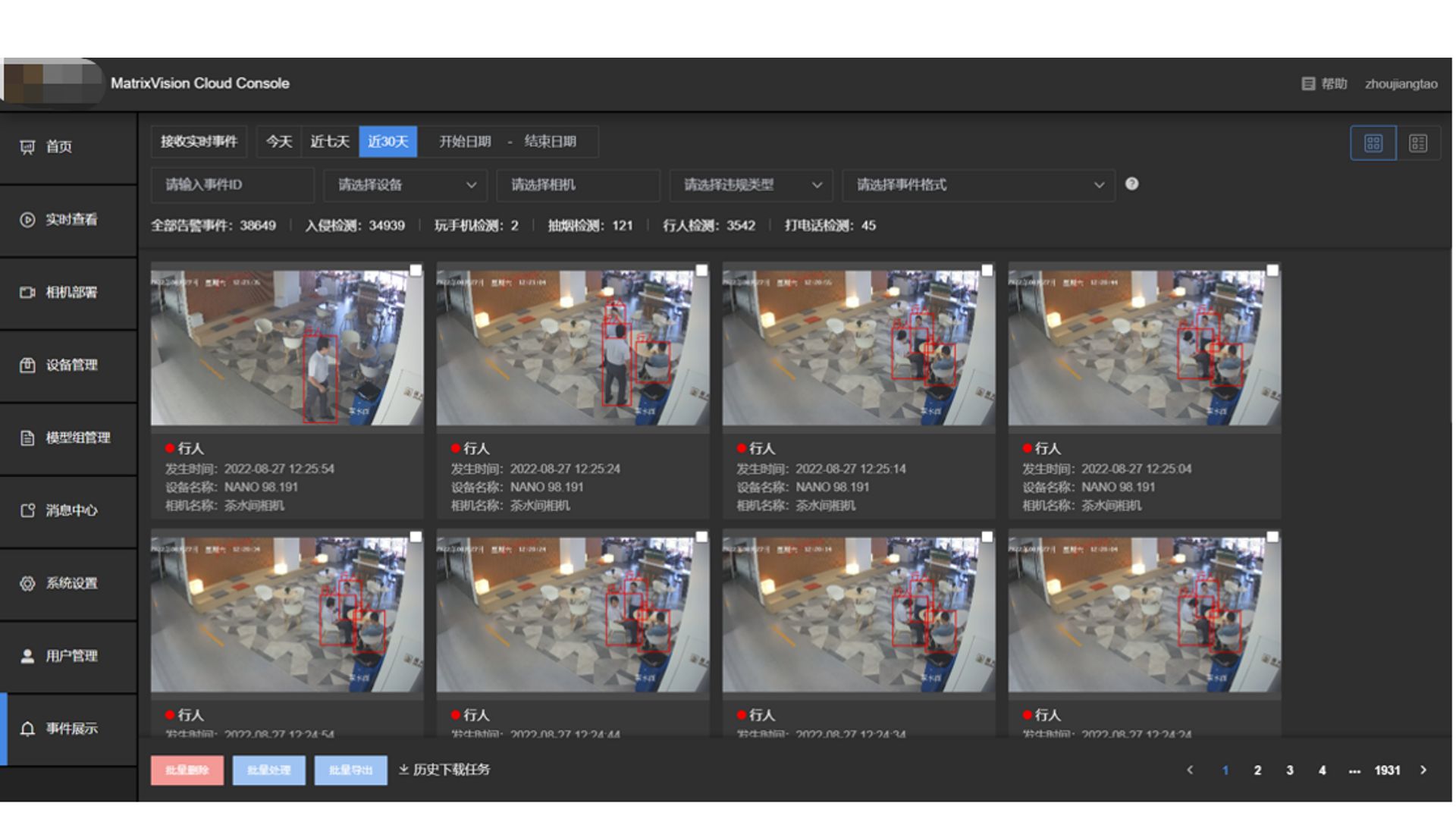Click the 批量删除 batch delete button
The width and height of the screenshot is (1456, 819).
pos(187,770)
